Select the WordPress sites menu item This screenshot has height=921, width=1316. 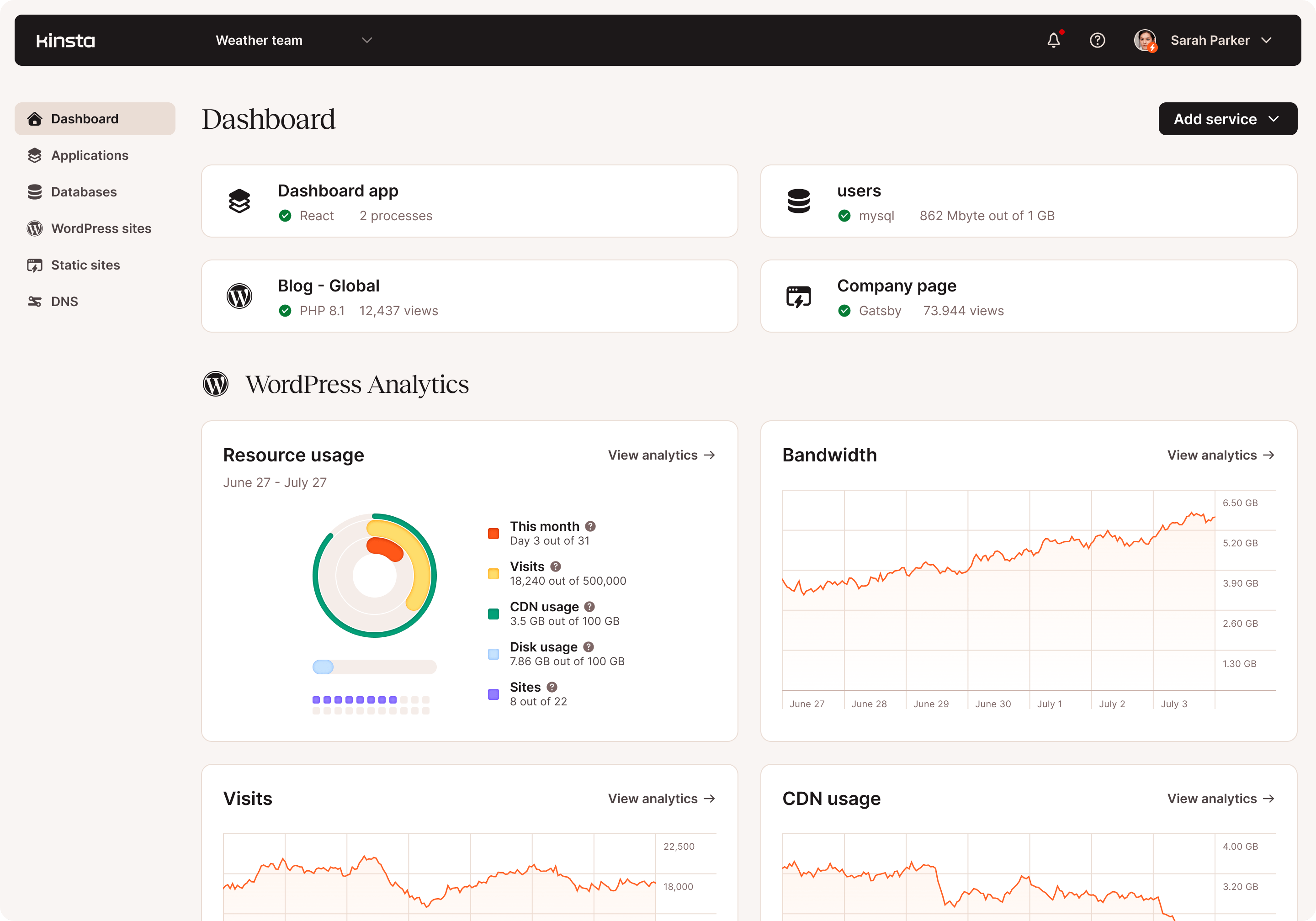100,228
